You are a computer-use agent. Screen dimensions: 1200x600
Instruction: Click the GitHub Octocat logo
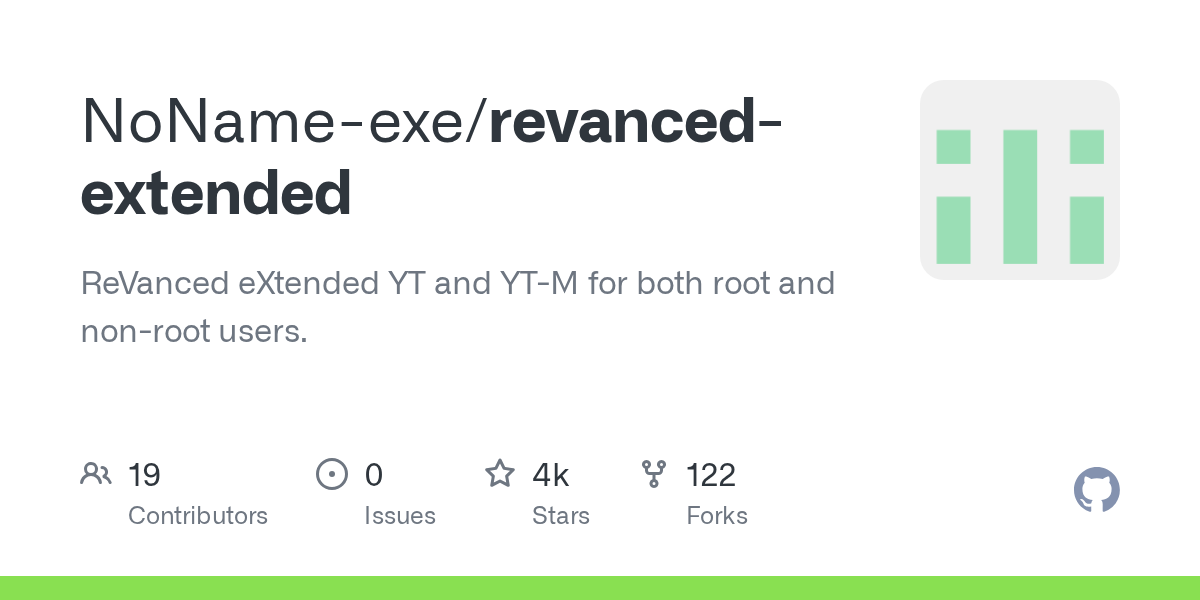pos(1096,491)
